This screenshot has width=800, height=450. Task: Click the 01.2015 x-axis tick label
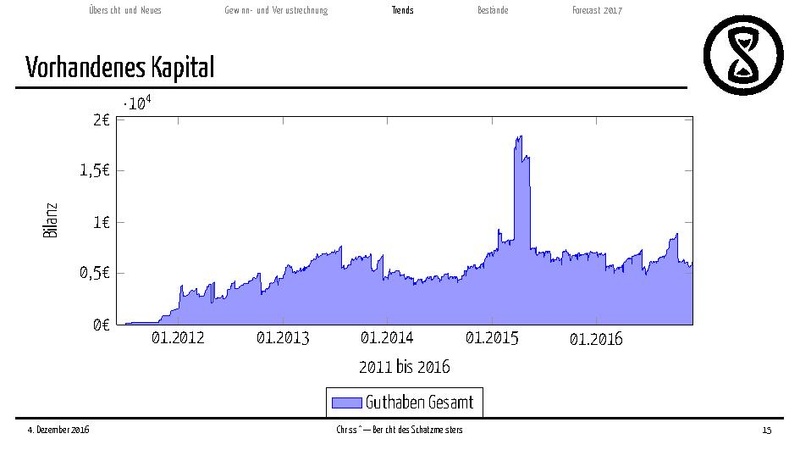pos(491,339)
